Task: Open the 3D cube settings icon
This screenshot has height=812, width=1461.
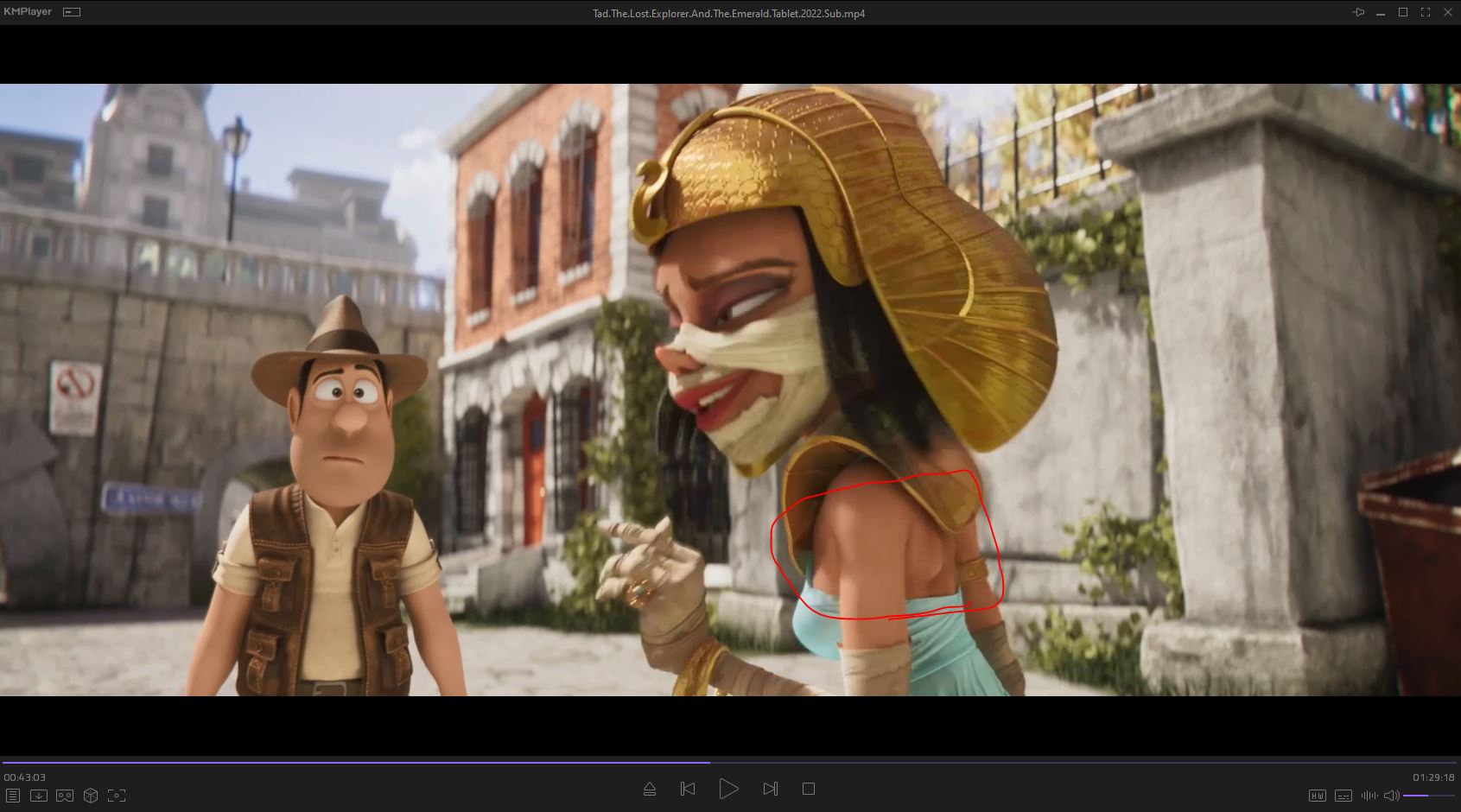Action: 91,796
